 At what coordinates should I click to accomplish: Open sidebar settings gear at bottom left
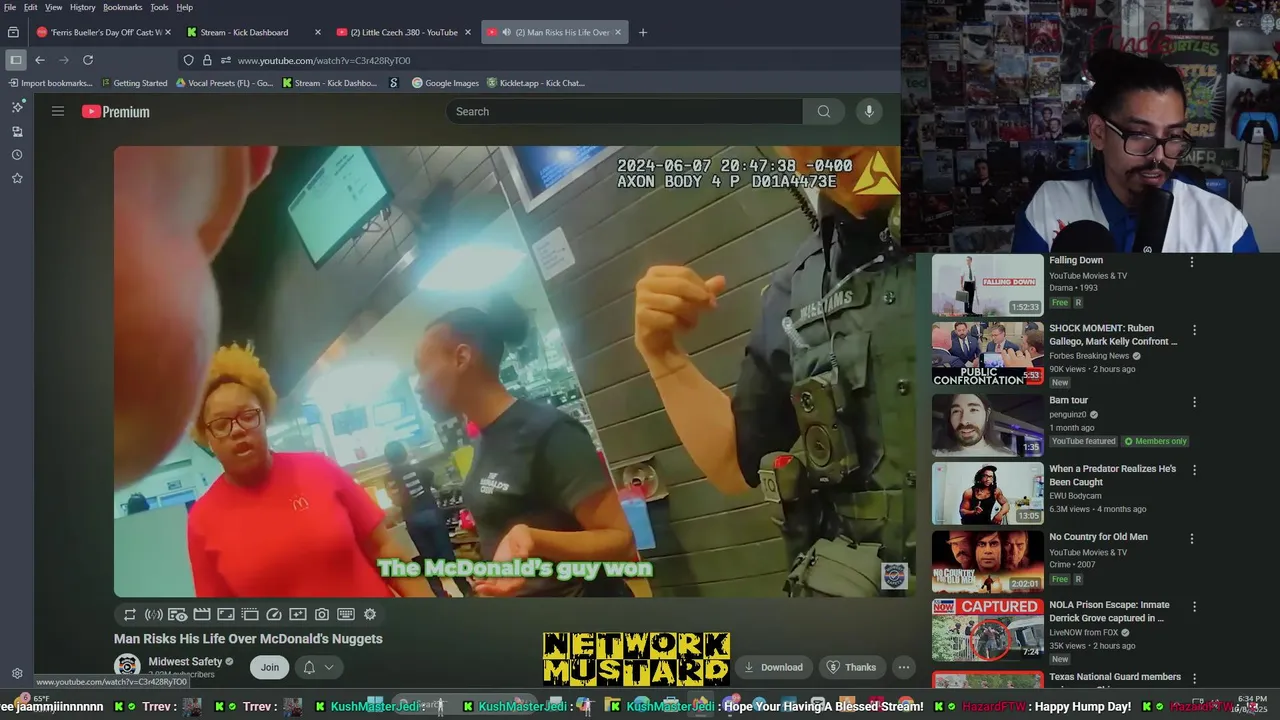click(x=17, y=673)
